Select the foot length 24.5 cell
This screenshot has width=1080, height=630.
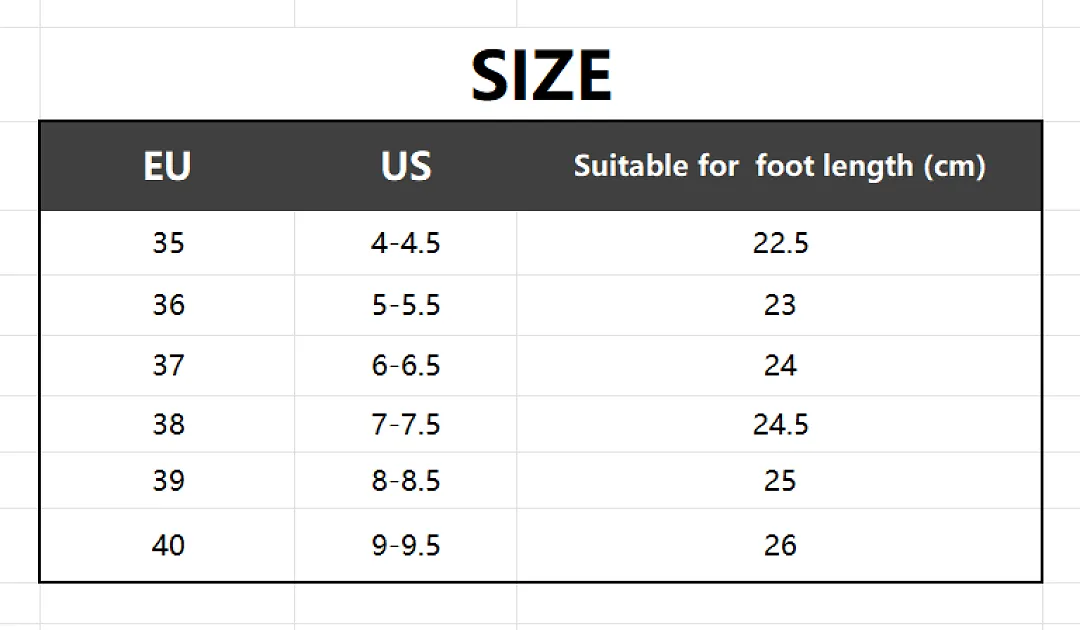pyautogui.click(x=780, y=424)
